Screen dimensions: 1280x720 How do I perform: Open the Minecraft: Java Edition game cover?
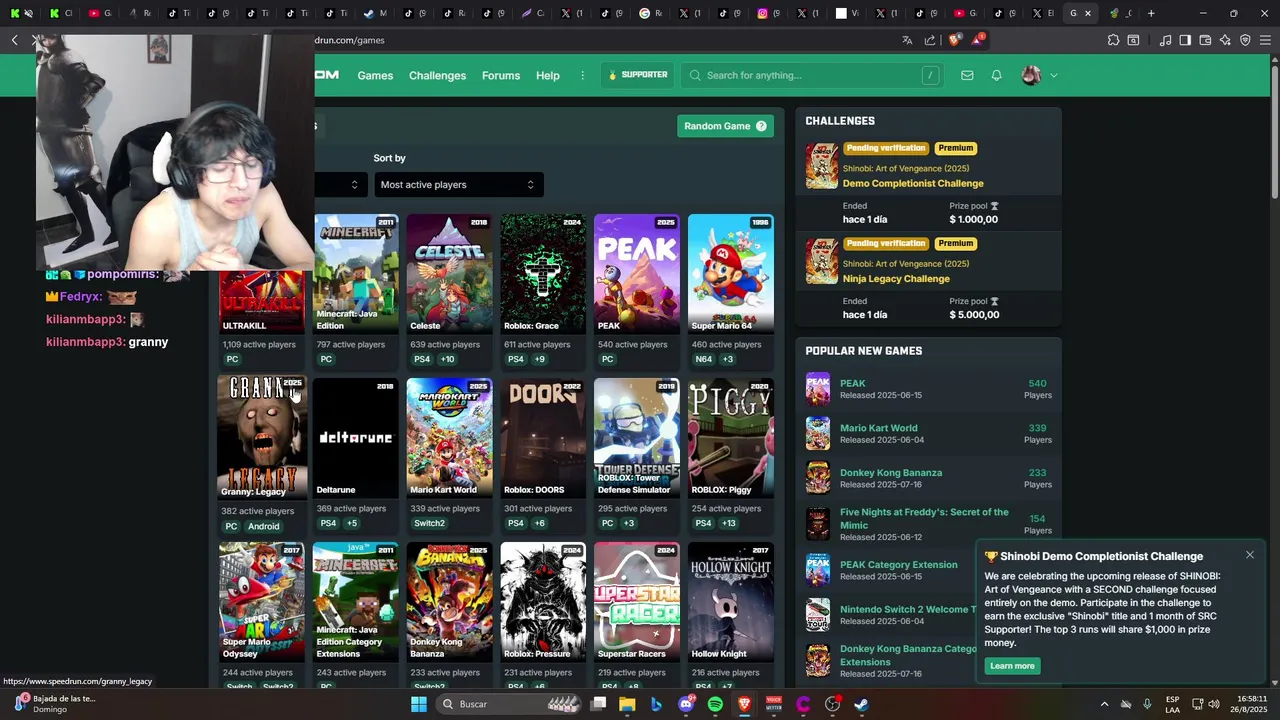point(355,274)
